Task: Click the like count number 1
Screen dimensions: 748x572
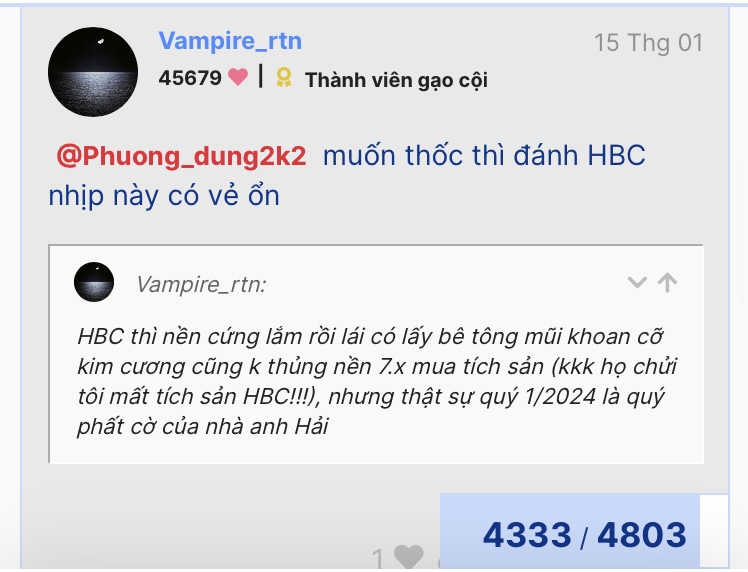Action: click(x=378, y=558)
